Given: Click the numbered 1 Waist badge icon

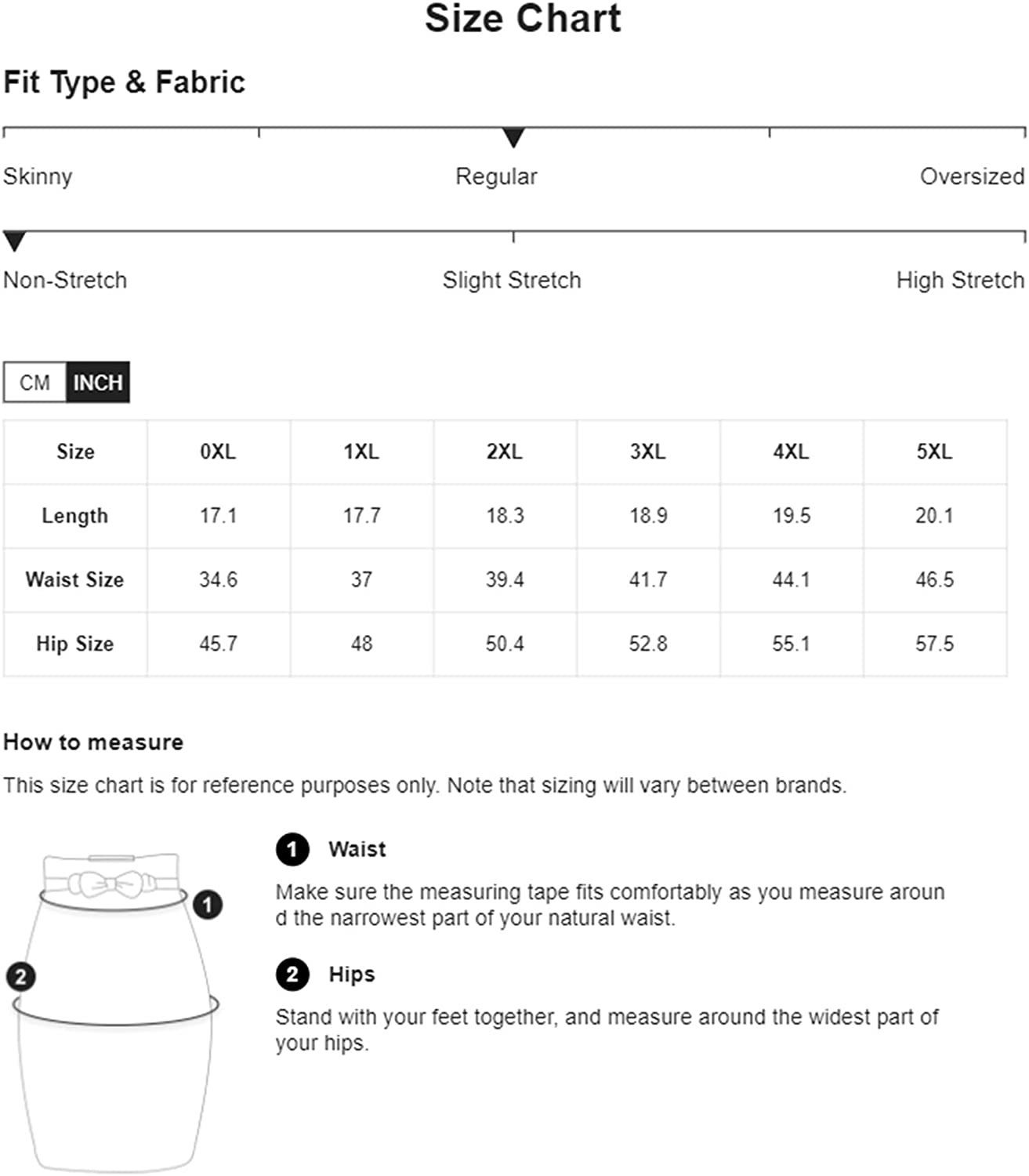Looking at the screenshot, I should [x=292, y=849].
